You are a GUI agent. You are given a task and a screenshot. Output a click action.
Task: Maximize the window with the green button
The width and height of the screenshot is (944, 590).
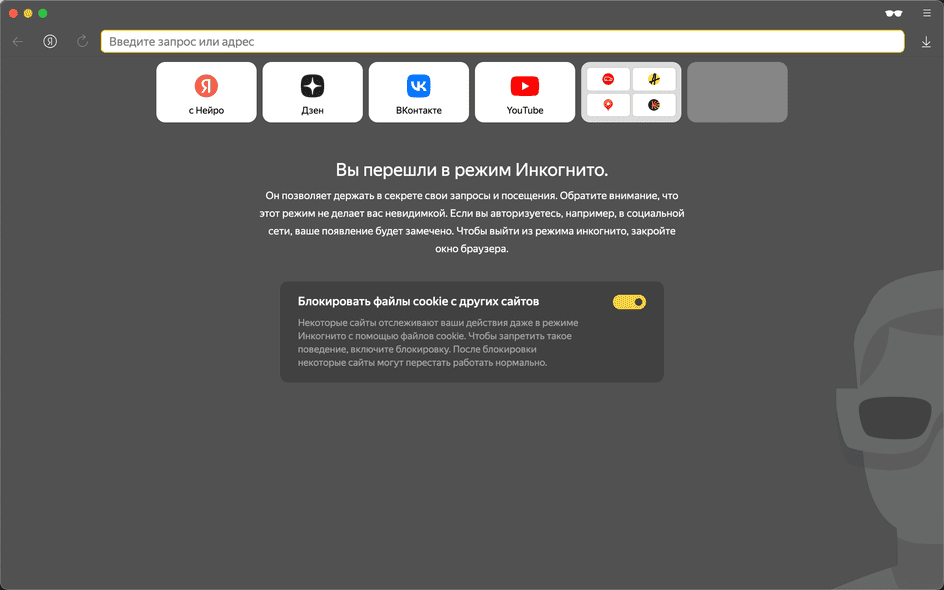tap(43, 13)
